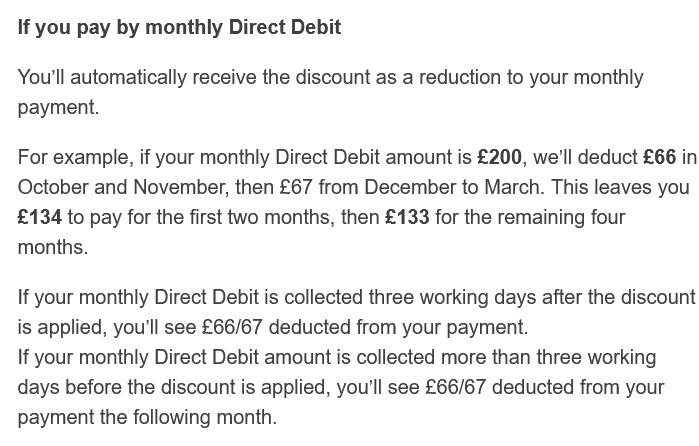The height and width of the screenshot is (446, 699).
Task: Click the bold £200 amount
Action: point(499,157)
